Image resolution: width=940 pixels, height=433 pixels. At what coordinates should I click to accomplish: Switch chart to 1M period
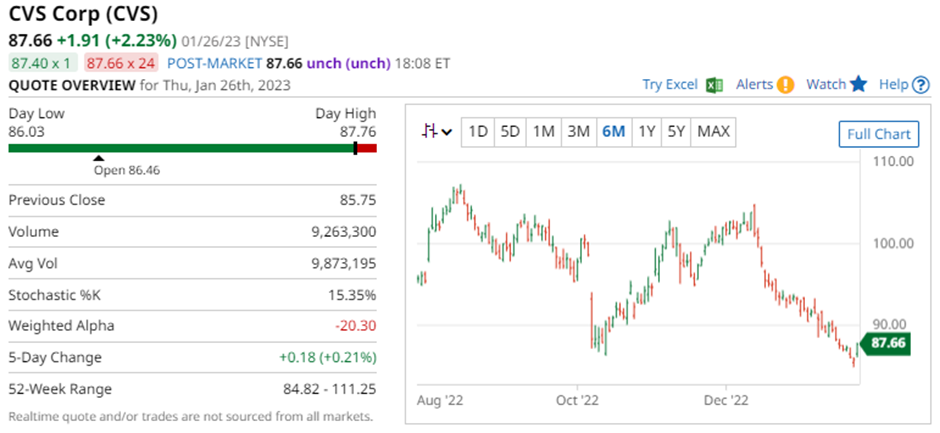pos(543,131)
